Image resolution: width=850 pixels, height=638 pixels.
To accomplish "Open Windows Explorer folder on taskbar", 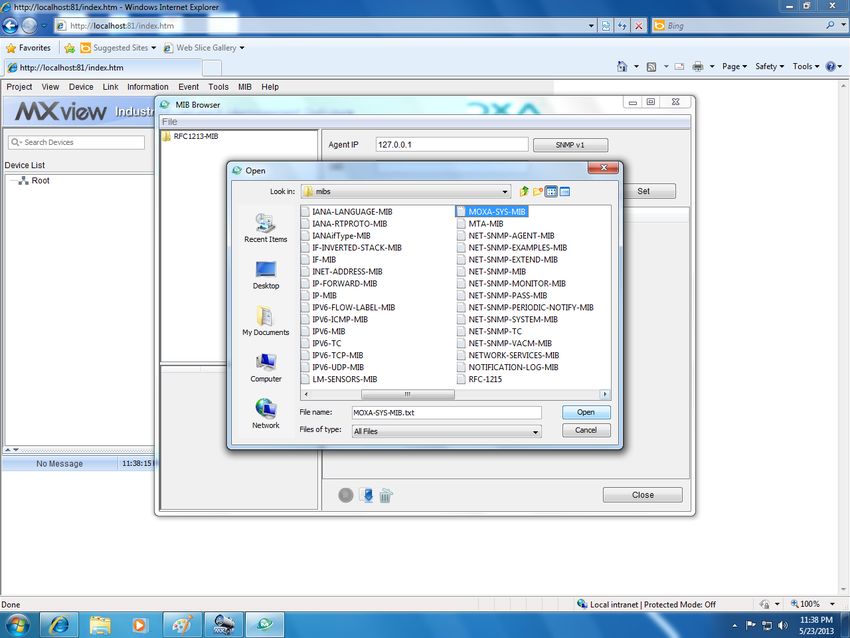I will tap(100, 625).
